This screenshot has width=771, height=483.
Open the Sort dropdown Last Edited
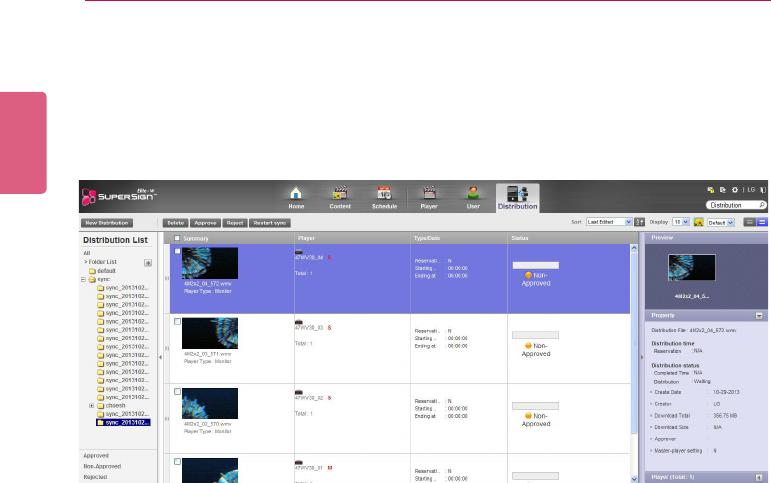(609, 222)
